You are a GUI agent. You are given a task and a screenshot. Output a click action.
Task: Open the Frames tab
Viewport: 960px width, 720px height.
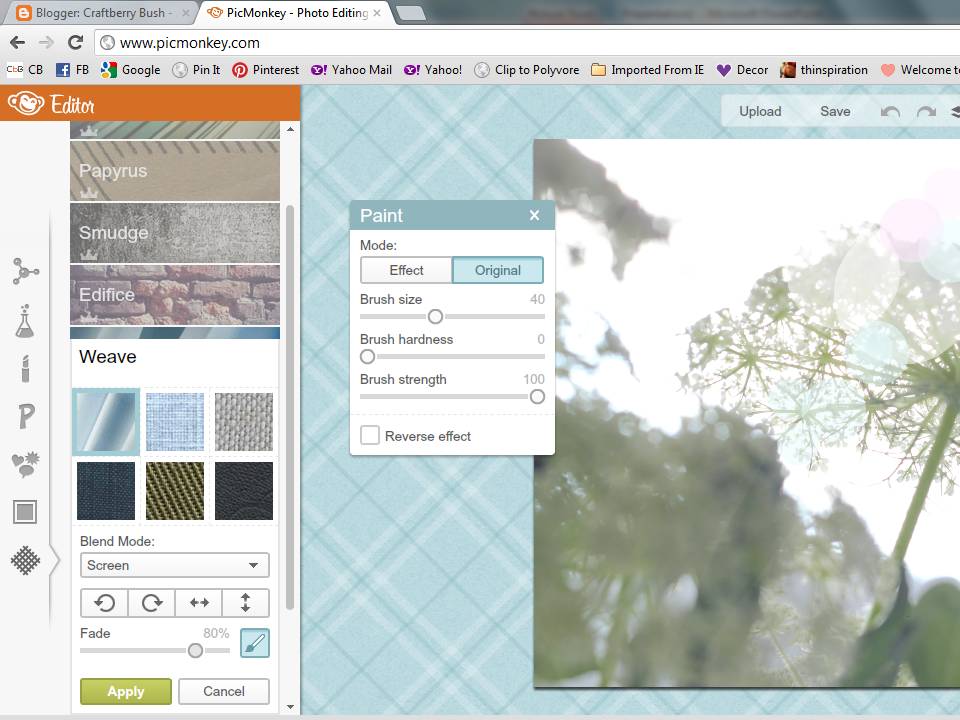click(25, 512)
